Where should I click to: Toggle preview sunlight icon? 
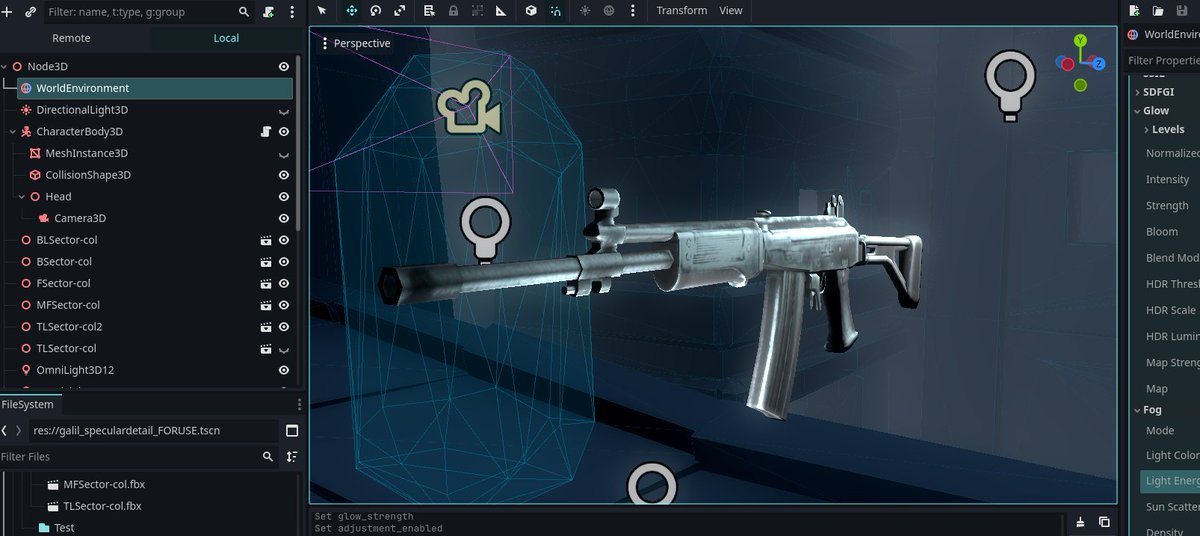[x=585, y=11]
